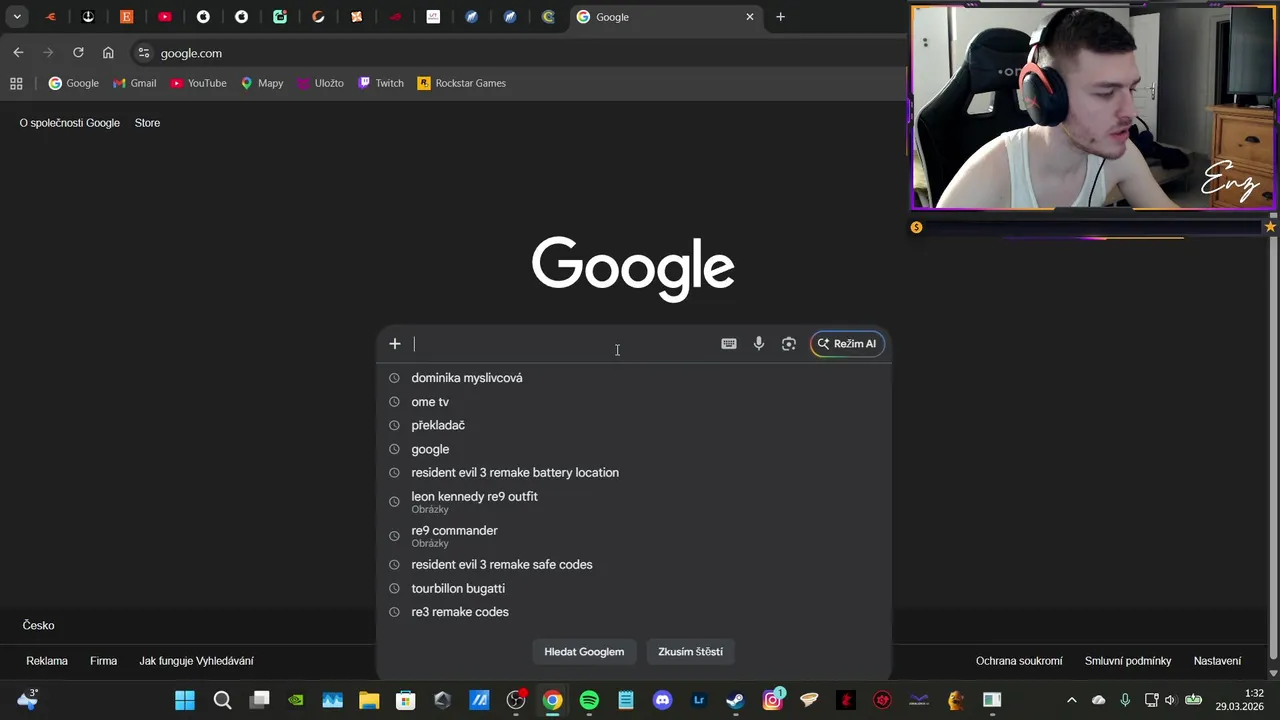Open the Google Store link
Viewport: 1280px width, 720px height.
click(147, 123)
